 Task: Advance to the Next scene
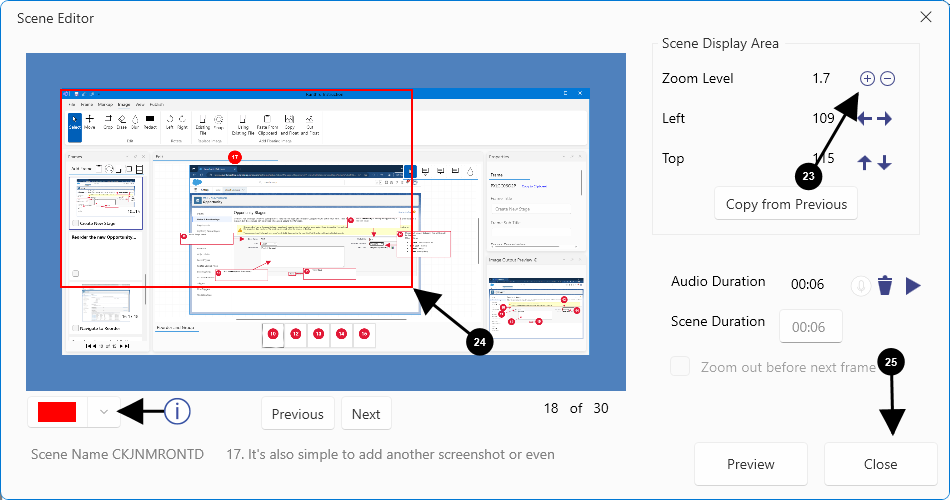pos(366,414)
